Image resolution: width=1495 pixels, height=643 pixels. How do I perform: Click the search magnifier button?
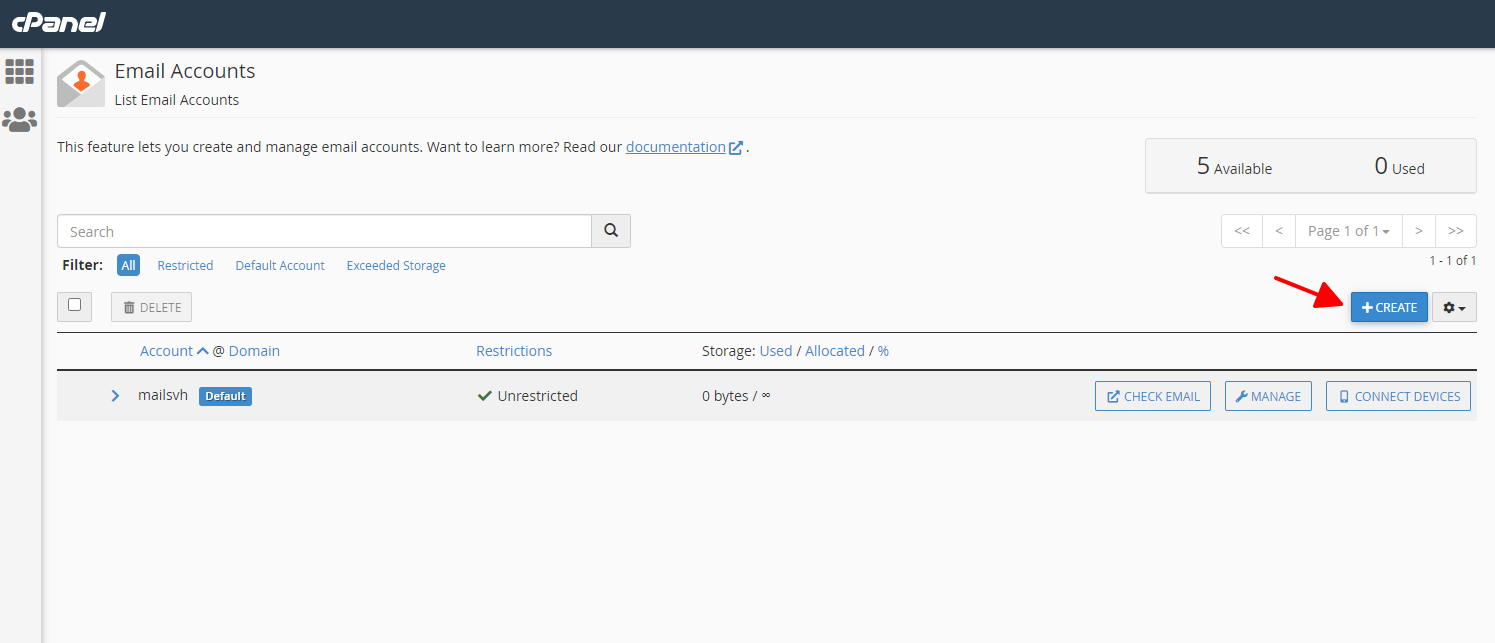[611, 231]
